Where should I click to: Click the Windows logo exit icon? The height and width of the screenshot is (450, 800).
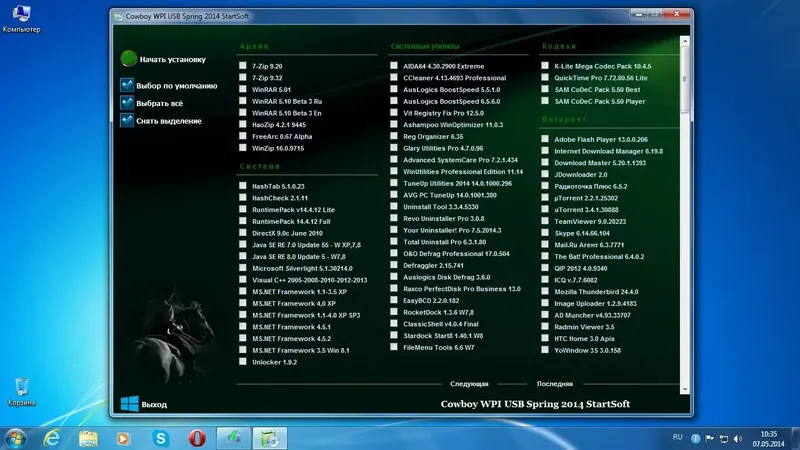(130, 404)
